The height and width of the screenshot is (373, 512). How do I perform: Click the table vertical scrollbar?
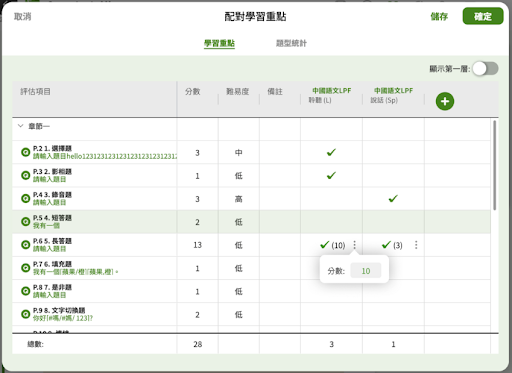(x=495, y=165)
